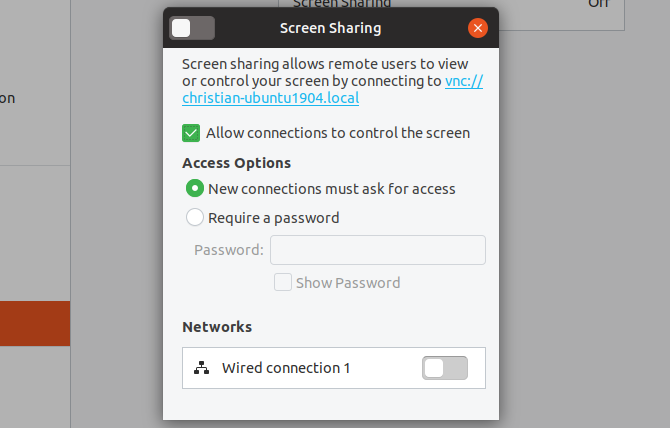The width and height of the screenshot is (670, 428).
Task: Select the Require a password radio button
Action: click(x=195, y=217)
